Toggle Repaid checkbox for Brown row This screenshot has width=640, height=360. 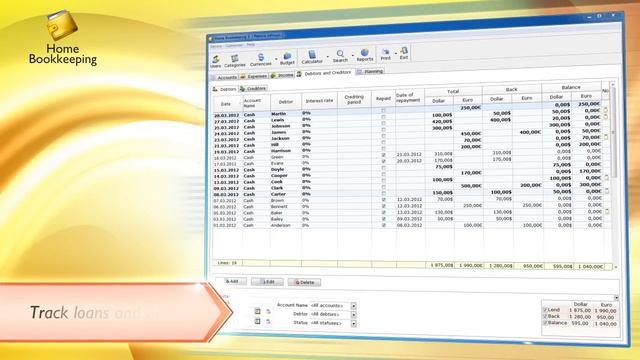coord(383,200)
